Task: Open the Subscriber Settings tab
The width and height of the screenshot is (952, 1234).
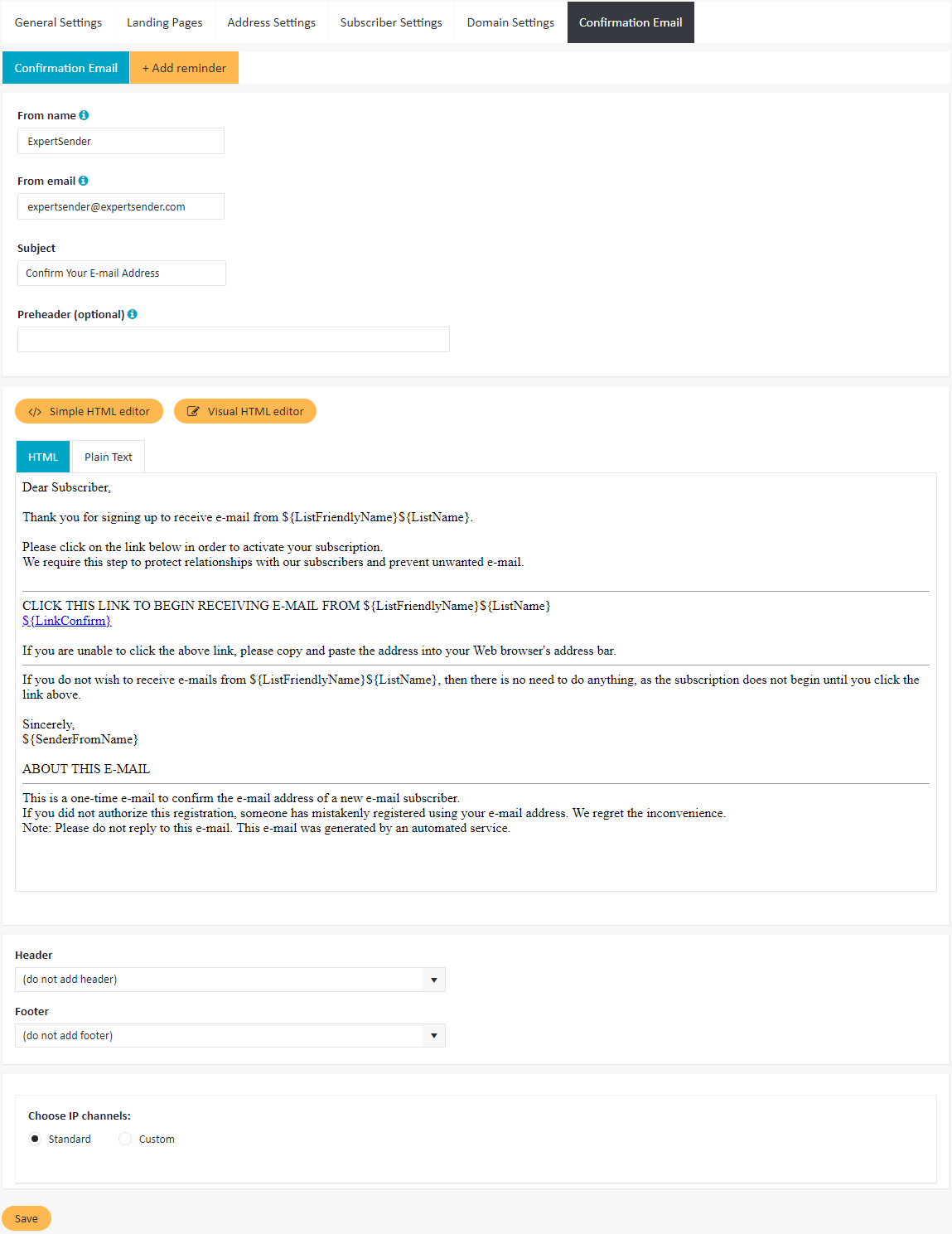Action: click(x=391, y=22)
